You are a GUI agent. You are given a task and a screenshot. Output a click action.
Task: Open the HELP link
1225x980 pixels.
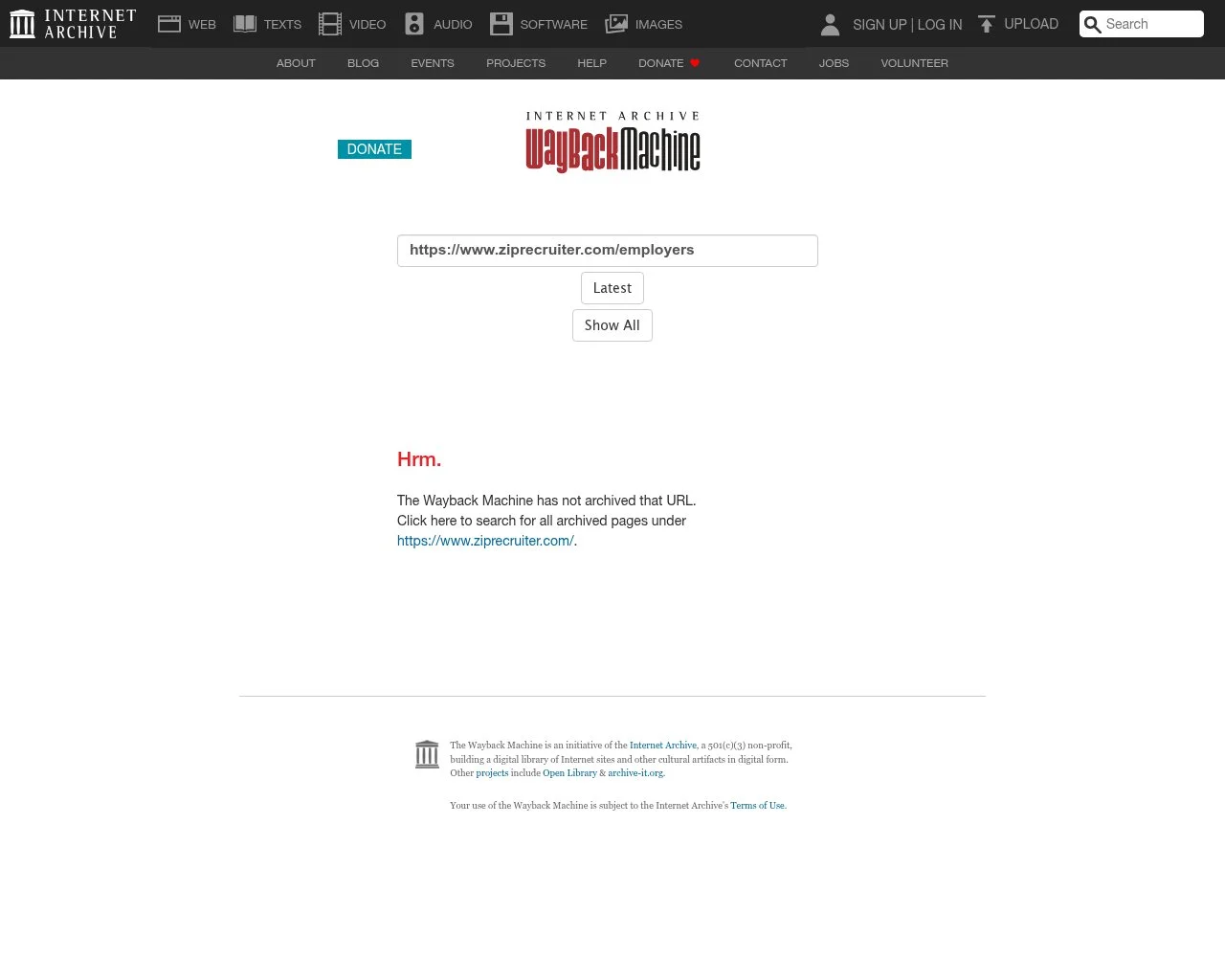[x=591, y=63]
